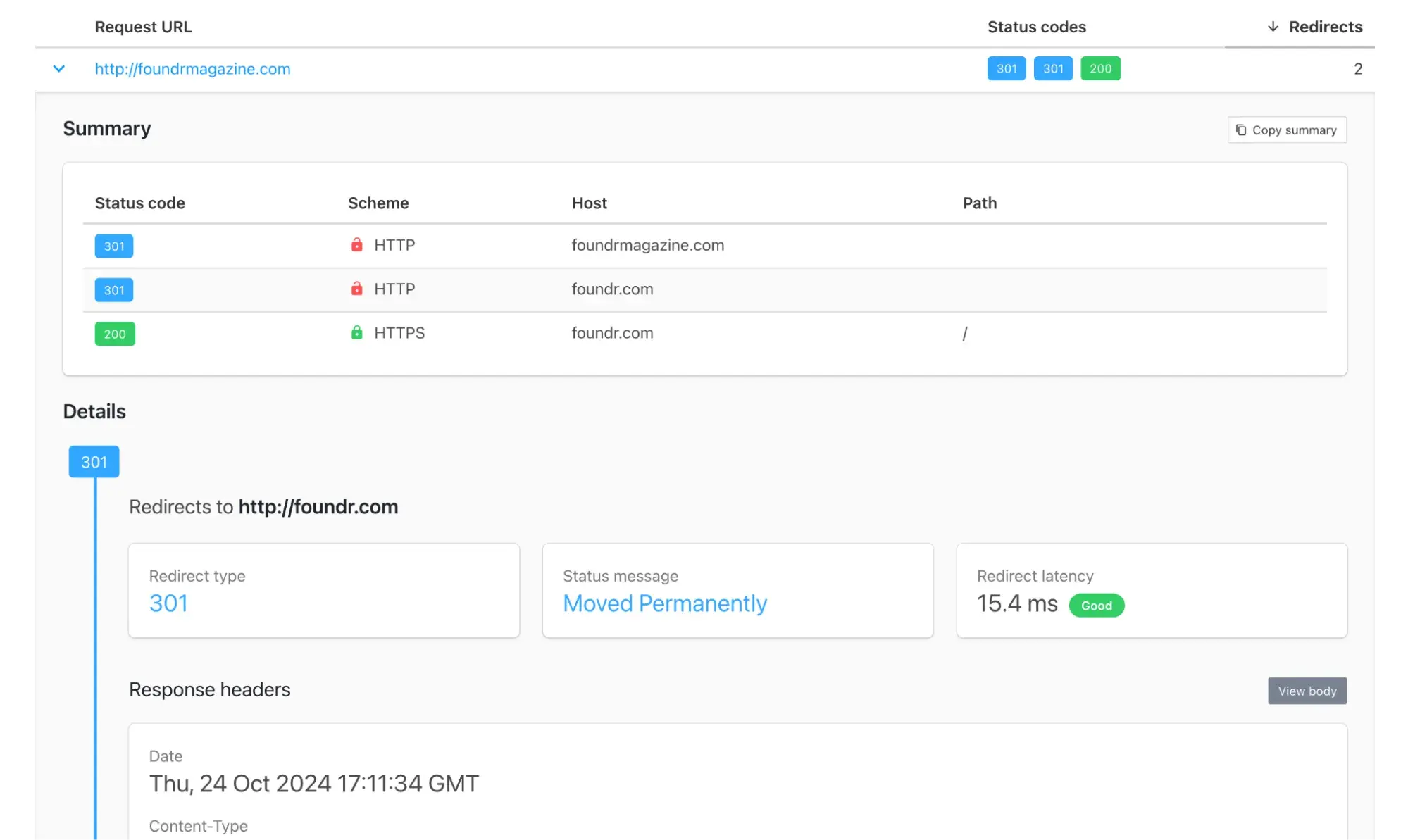Viewport: 1408px width, 840px height.
Task: Click the http://foundr.com redirect target text
Action: tap(318, 507)
